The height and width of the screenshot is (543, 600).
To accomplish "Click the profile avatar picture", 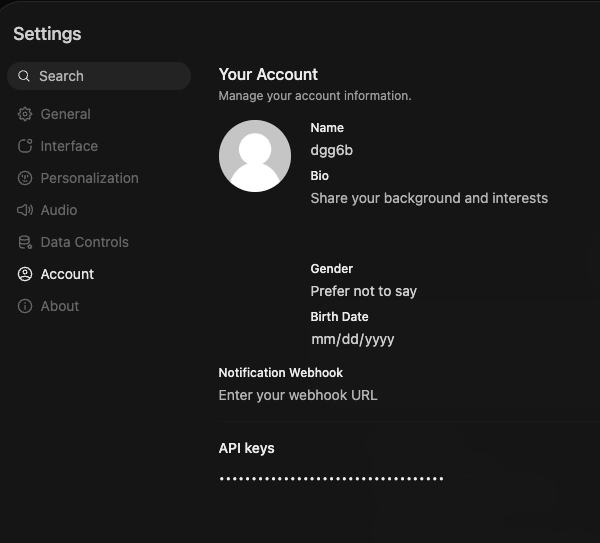I will point(255,156).
